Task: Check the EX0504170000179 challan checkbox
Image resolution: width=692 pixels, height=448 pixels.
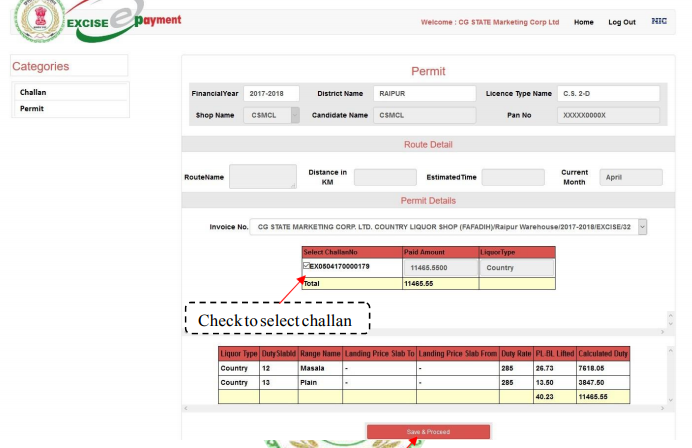Action: [x=306, y=266]
